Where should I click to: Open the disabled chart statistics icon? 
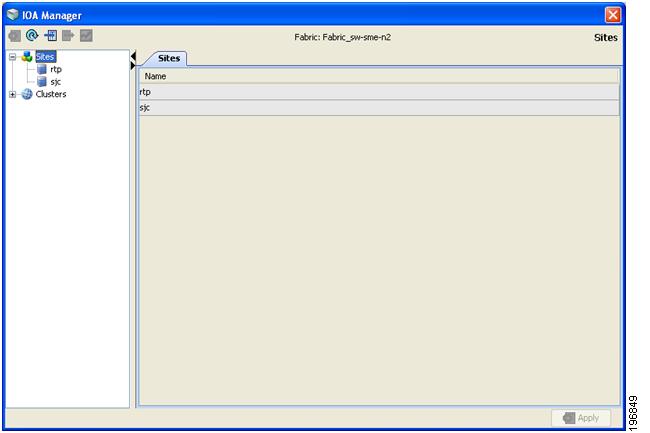(86, 36)
